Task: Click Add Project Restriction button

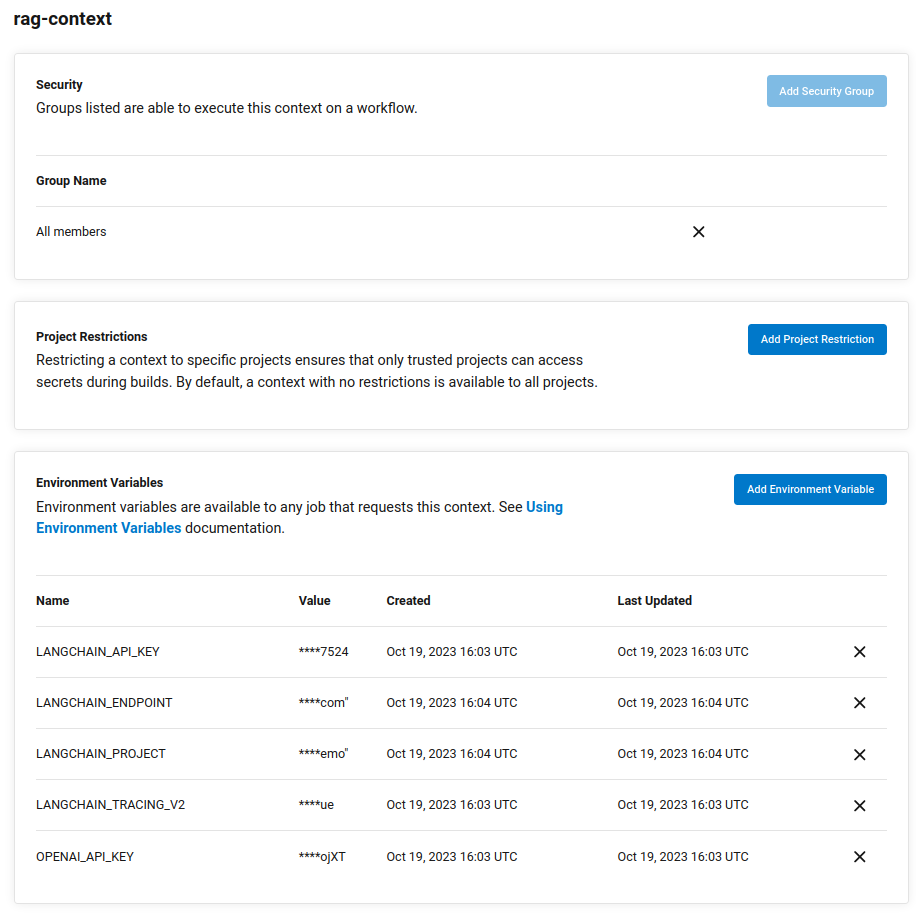Action: 817,339
